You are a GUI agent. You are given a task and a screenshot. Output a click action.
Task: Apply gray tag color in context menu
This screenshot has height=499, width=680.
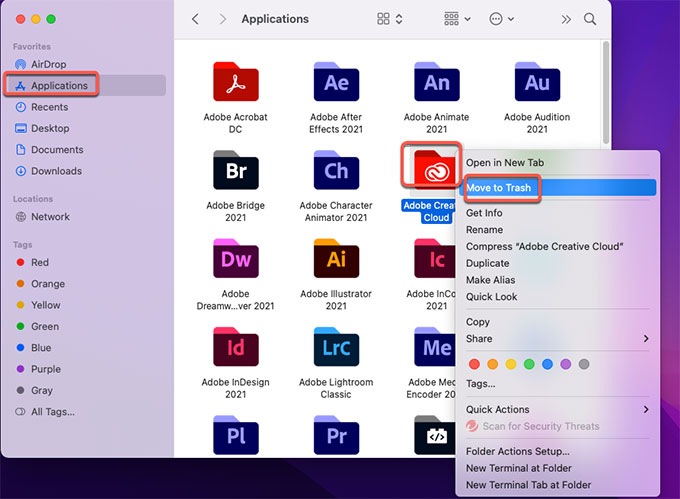click(x=584, y=364)
